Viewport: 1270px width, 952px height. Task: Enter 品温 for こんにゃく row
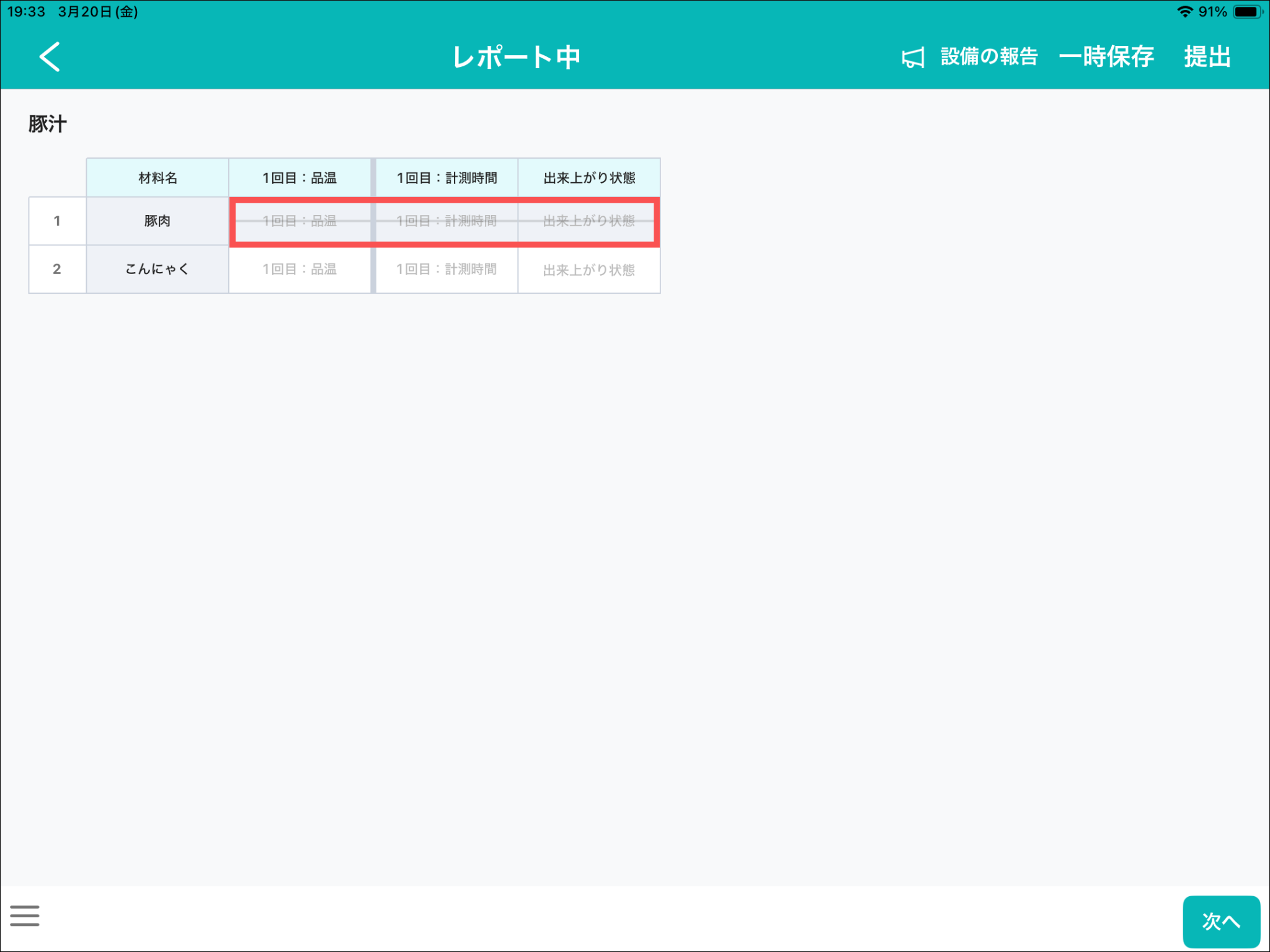point(300,270)
